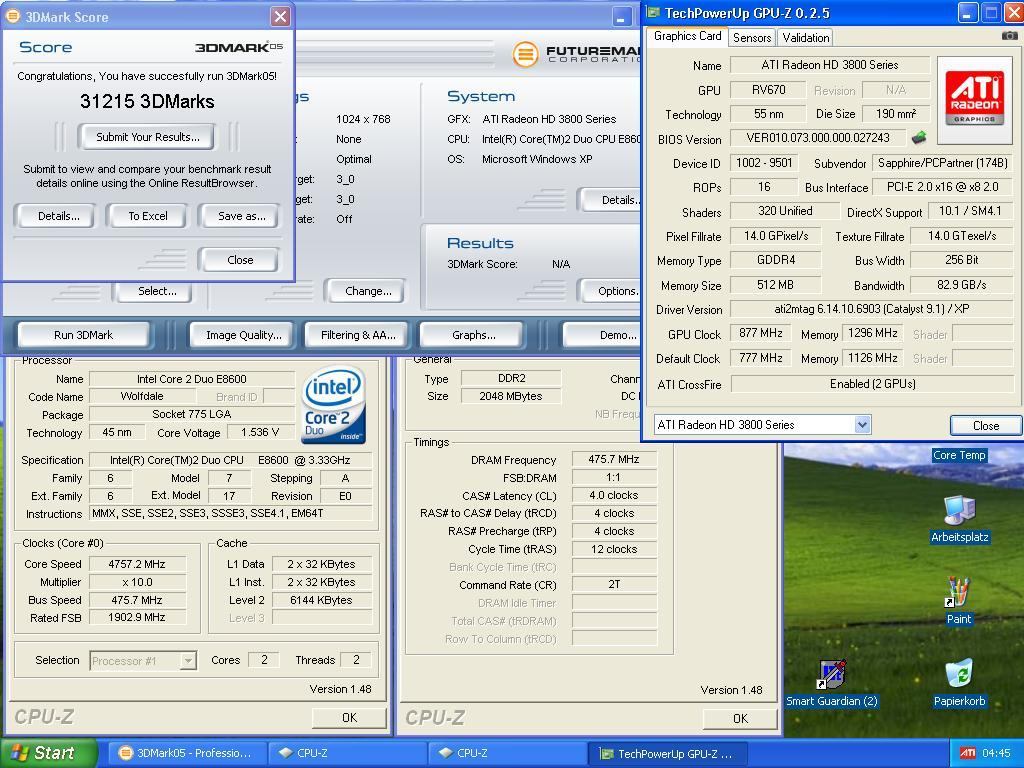Click the Subvendor Sapphire/PCPartner field
The width and height of the screenshot is (1024, 768).
pos(942,163)
